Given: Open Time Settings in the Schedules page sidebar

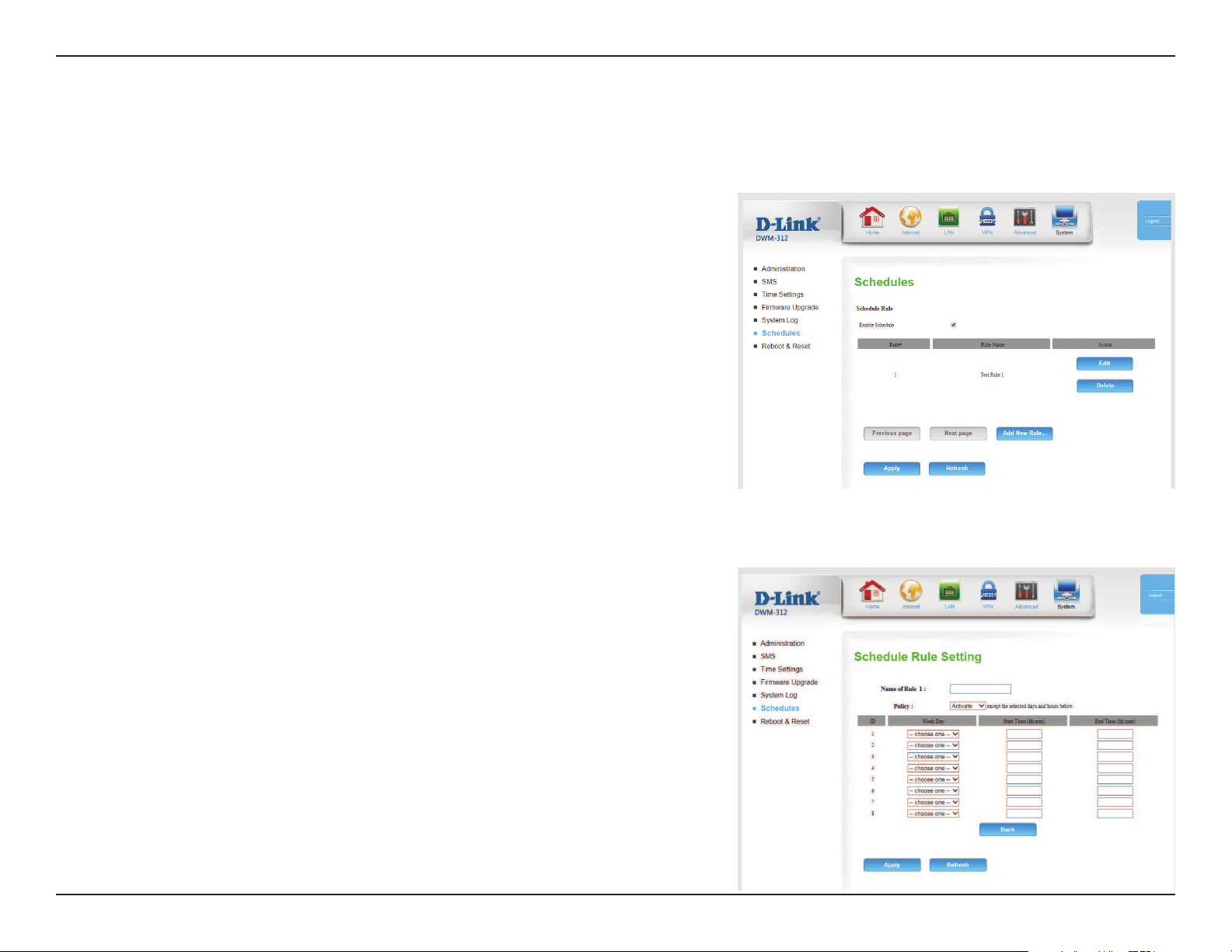Looking at the screenshot, I should (782, 295).
